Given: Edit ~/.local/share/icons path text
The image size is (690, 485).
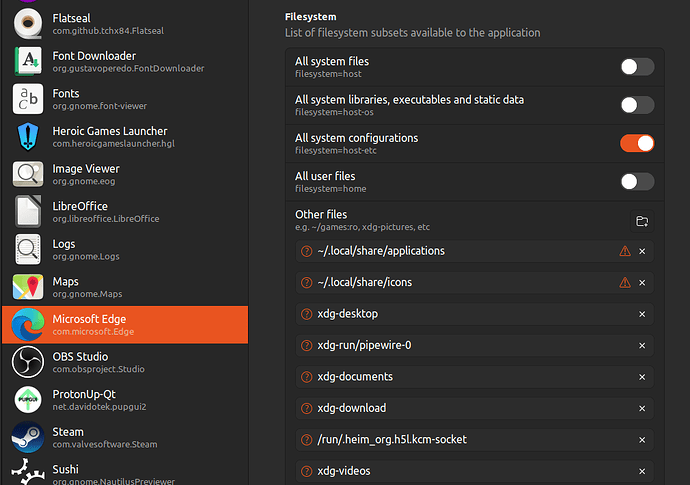Looking at the screenshot, I should point(365,283).
